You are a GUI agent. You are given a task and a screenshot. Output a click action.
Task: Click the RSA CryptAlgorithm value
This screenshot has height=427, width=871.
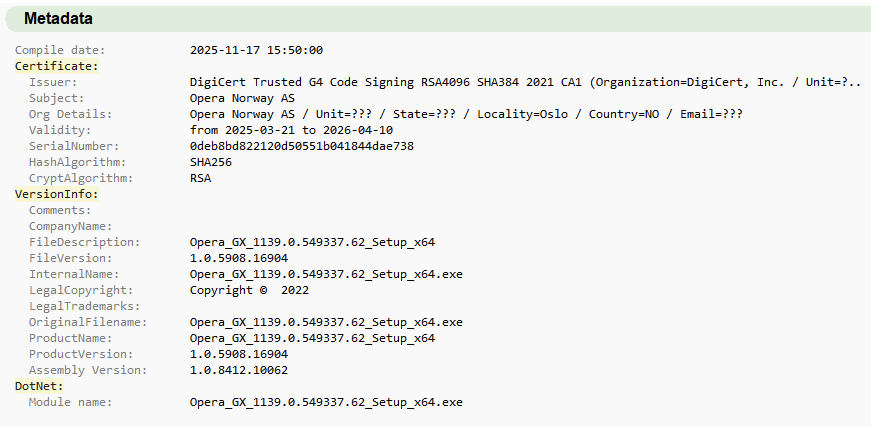tap(200, 178)
